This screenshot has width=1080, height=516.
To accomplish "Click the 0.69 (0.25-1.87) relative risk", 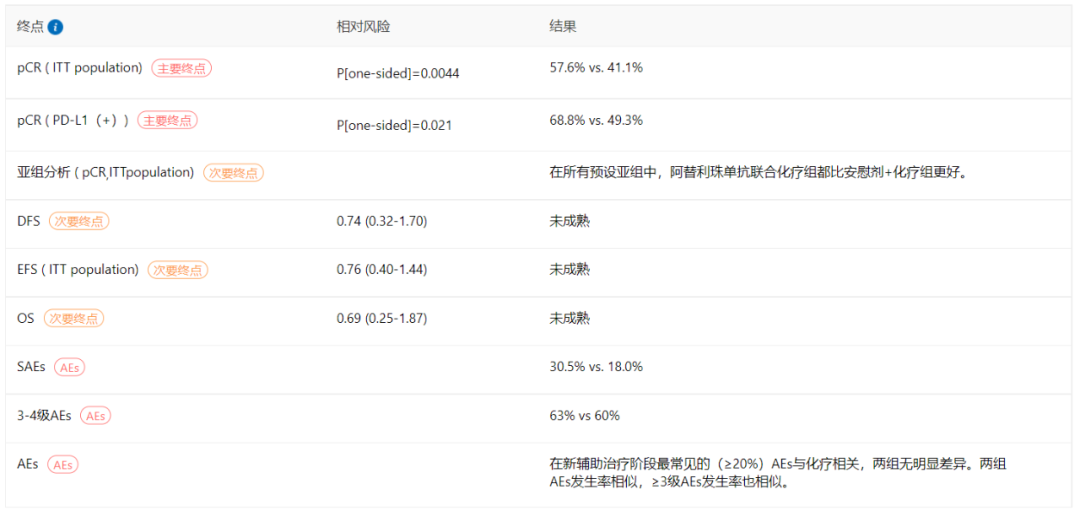I will tap(382, 318).
